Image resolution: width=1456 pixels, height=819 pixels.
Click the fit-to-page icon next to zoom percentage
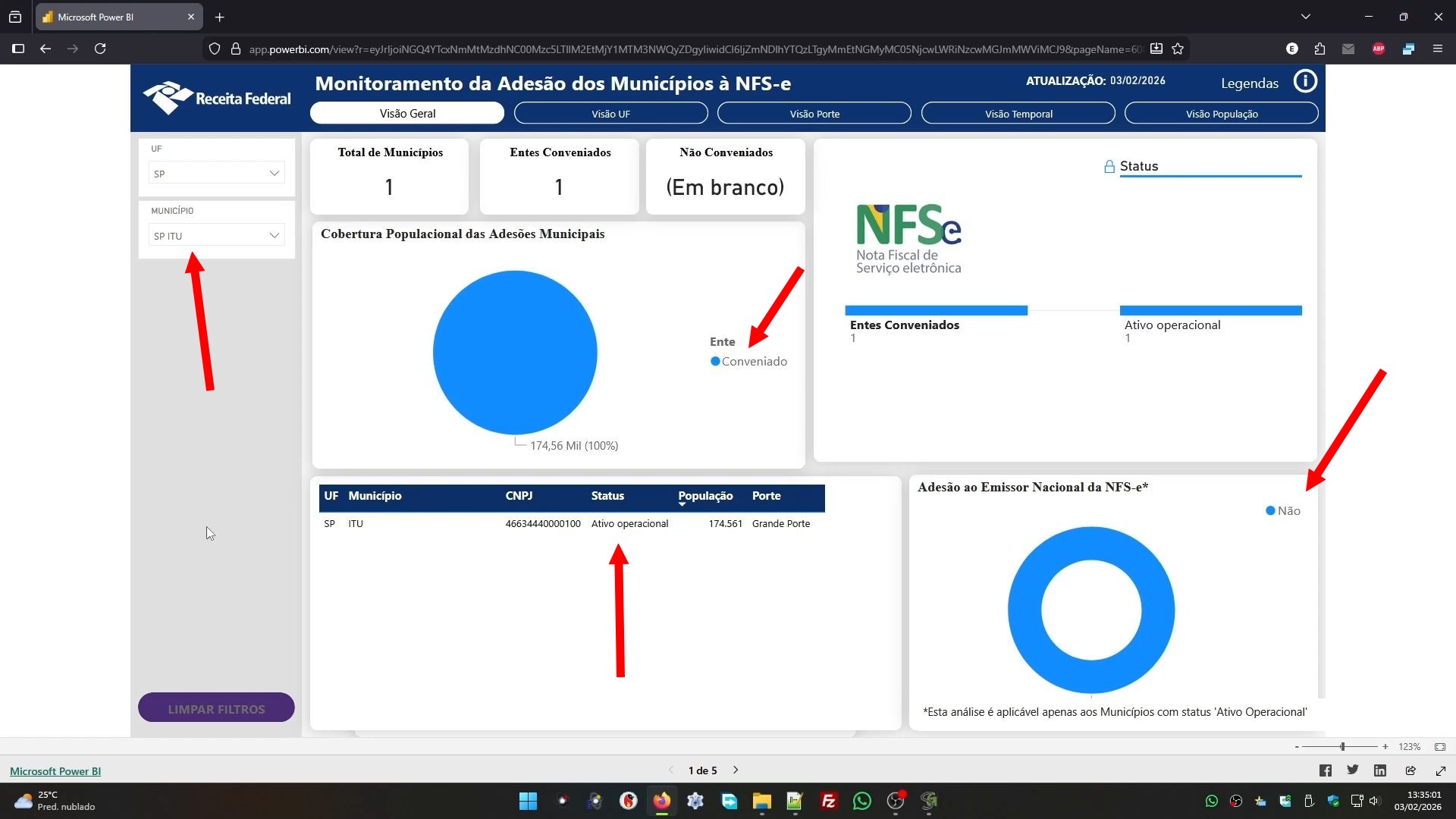[x=1440, y=747]
